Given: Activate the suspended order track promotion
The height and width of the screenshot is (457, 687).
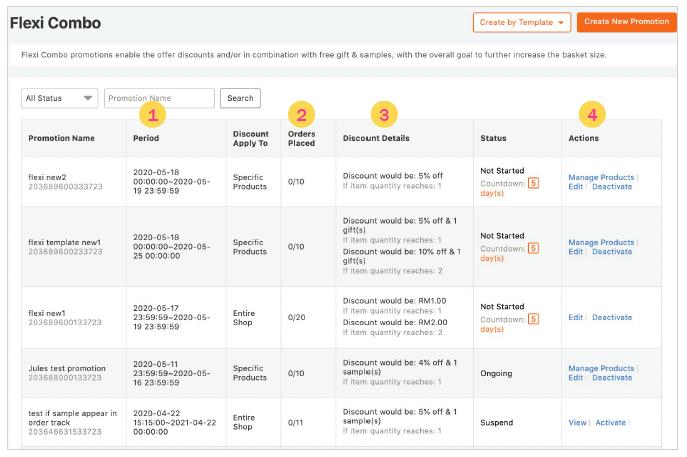Looking at the screenshot, I should click(x=610, y=423).
